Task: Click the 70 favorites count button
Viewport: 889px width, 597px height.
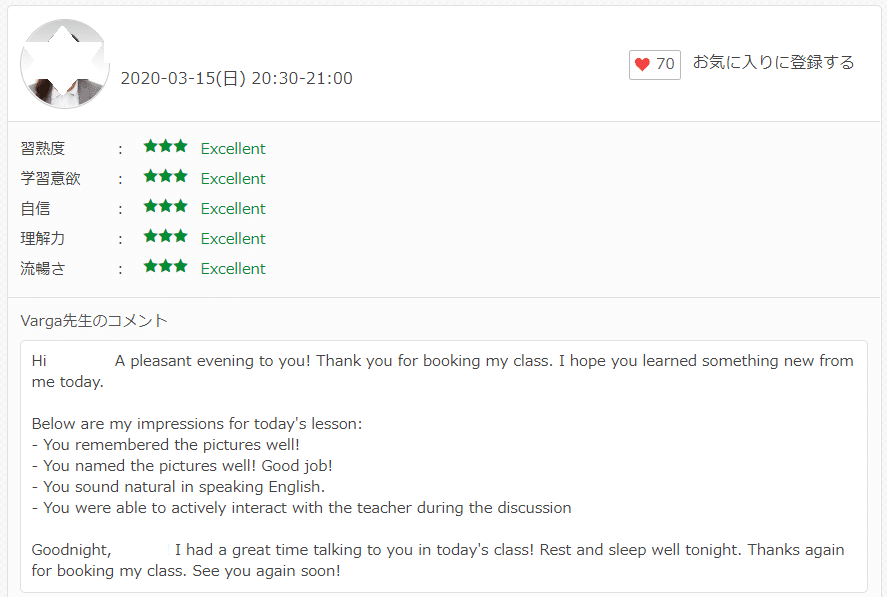Action: coord(655,65)
